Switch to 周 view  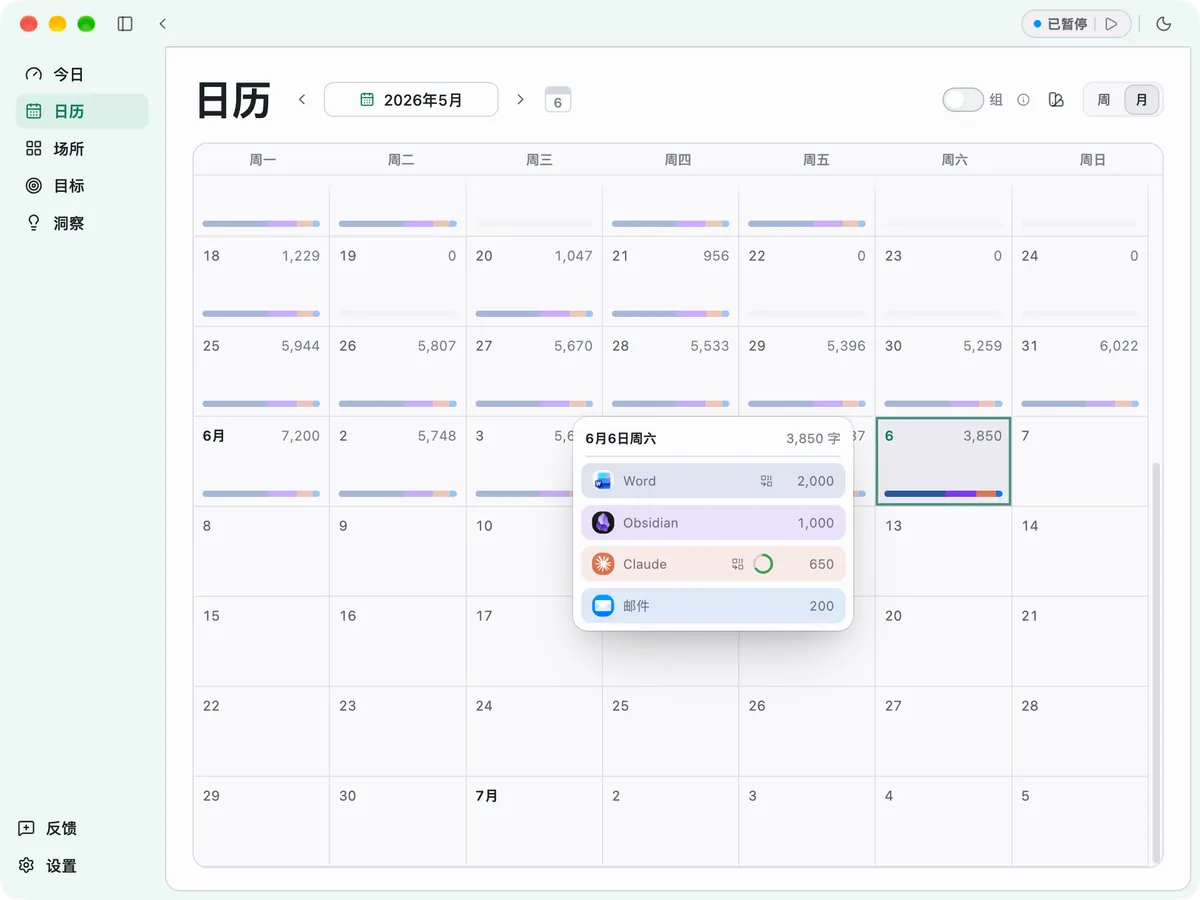[x=1104, y=99]
